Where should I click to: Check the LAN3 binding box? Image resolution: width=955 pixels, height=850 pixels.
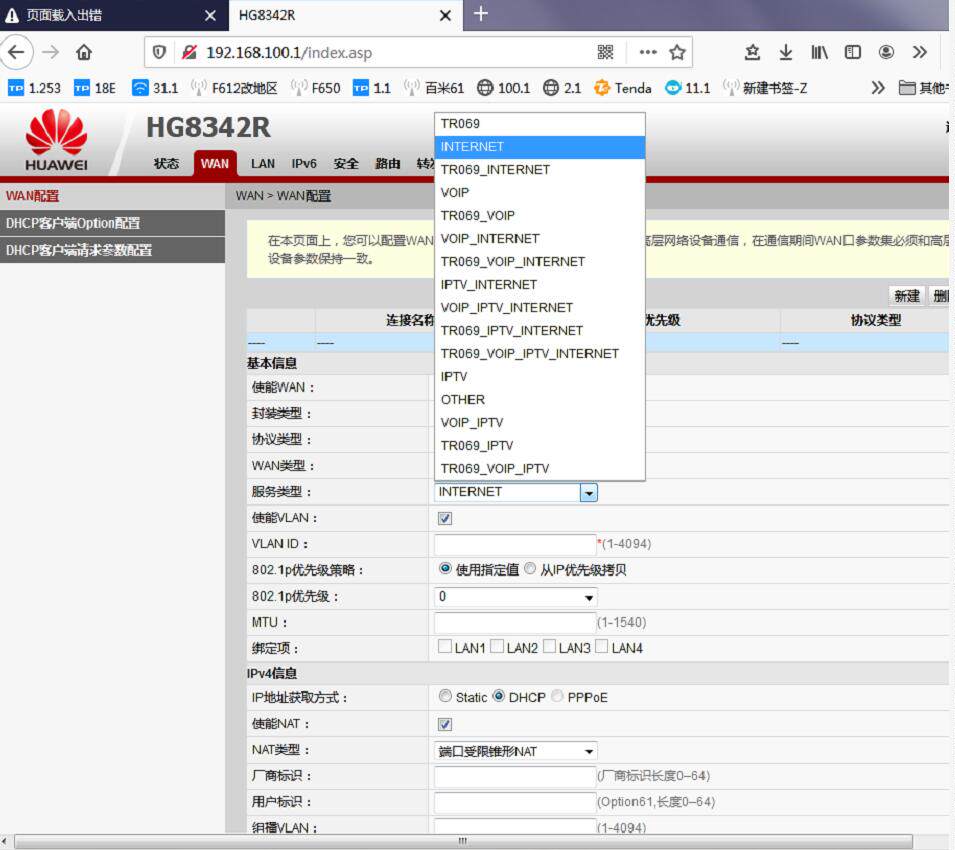(x=549, y=646)
